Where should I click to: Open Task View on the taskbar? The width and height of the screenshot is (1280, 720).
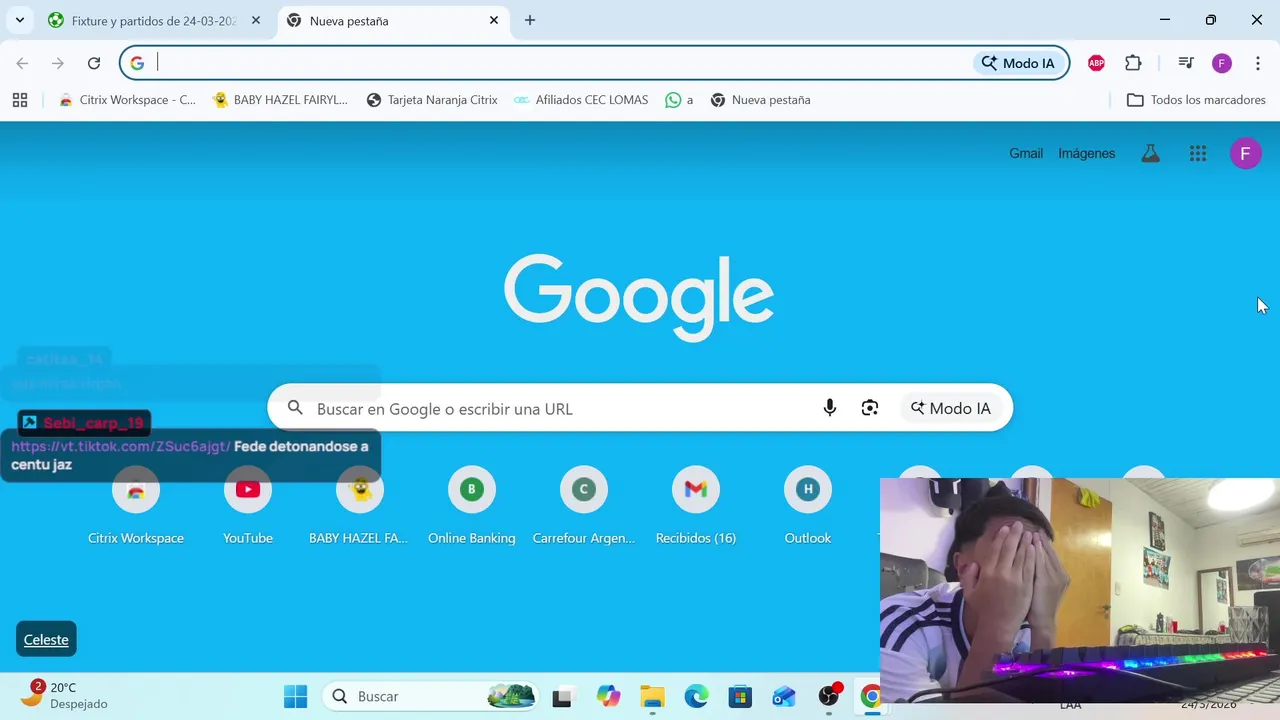pos(563,696)
